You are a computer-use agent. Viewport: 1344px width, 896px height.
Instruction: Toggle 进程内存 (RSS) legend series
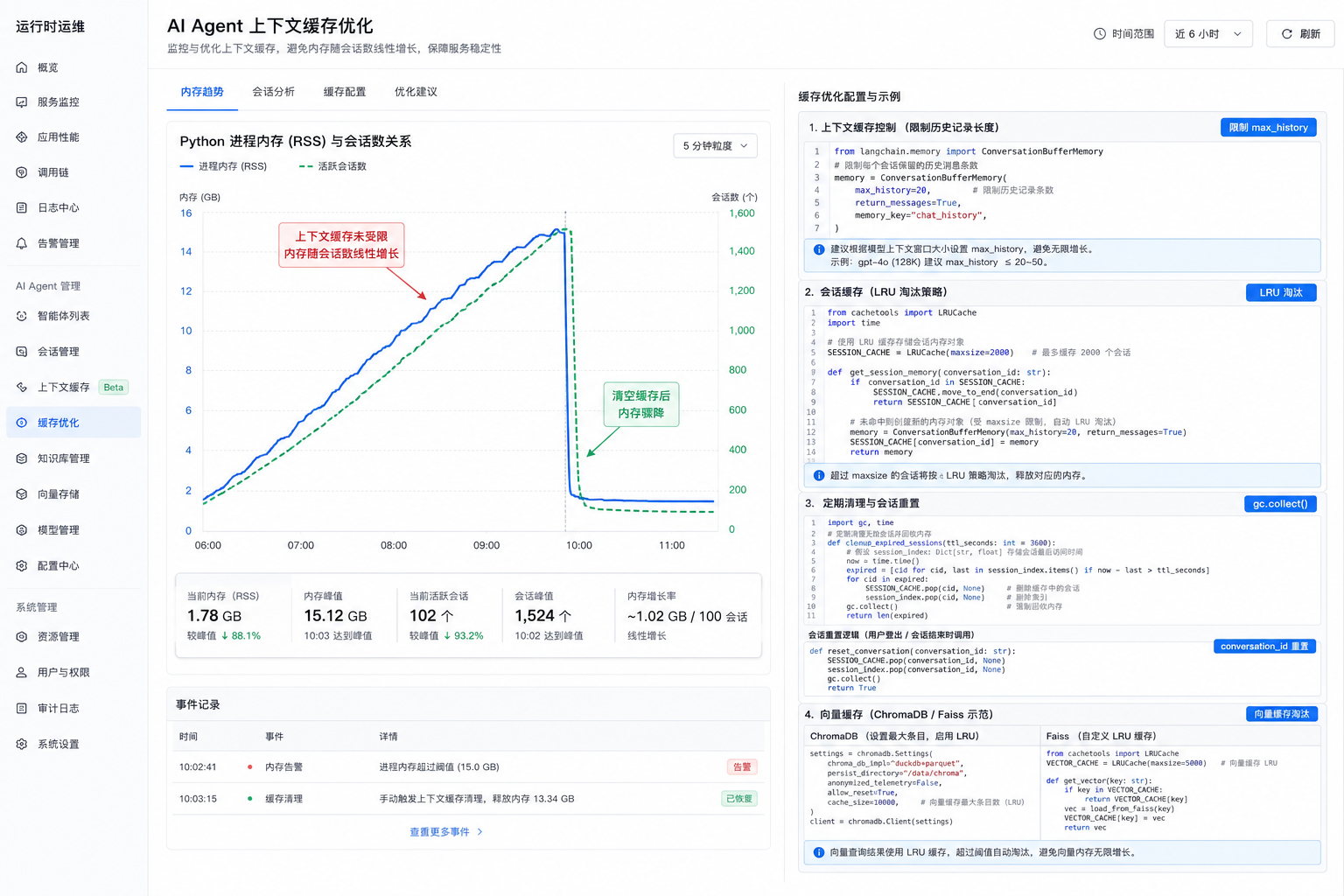tap(223, 166)
